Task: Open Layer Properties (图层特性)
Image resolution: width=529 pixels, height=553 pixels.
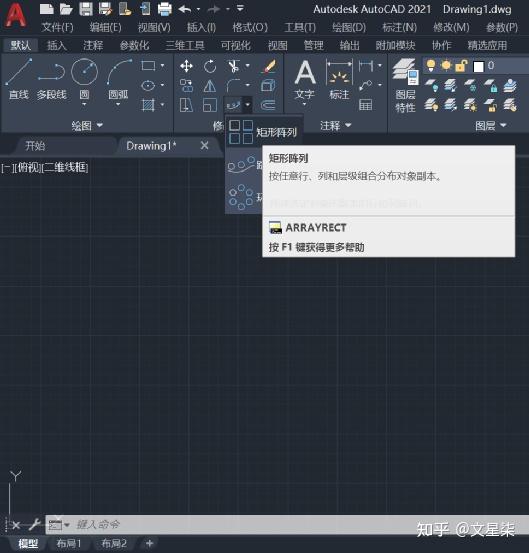Action: (x=406, y=85)
